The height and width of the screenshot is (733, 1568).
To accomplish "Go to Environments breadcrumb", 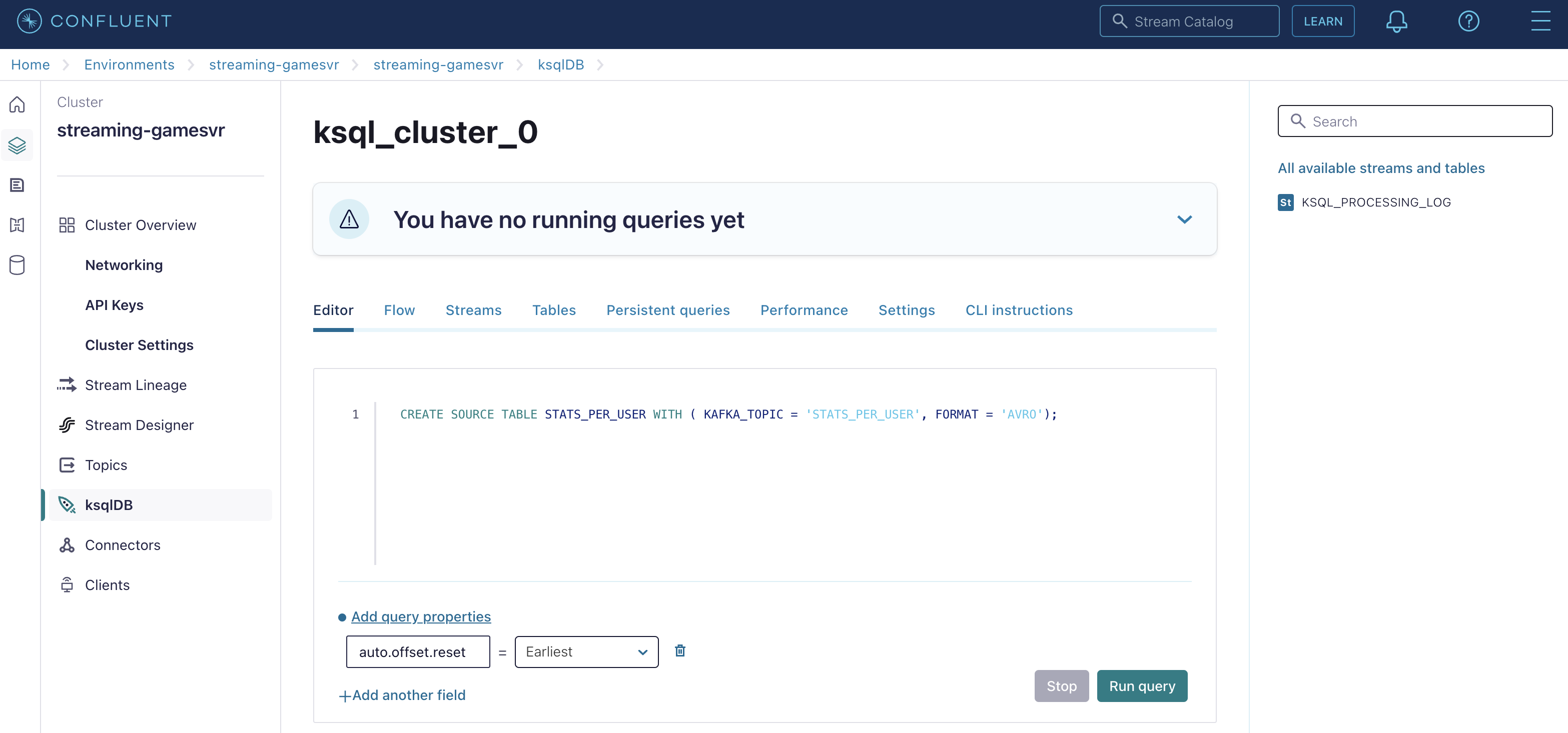I will point(129,65).
